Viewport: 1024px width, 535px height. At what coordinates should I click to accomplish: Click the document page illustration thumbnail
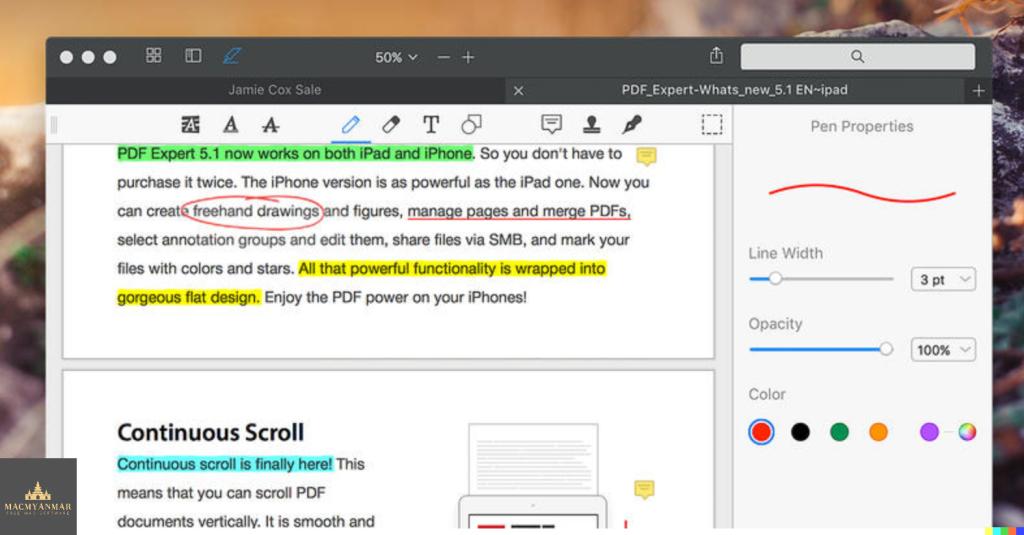pyautogui.click(x=533, y=476)
